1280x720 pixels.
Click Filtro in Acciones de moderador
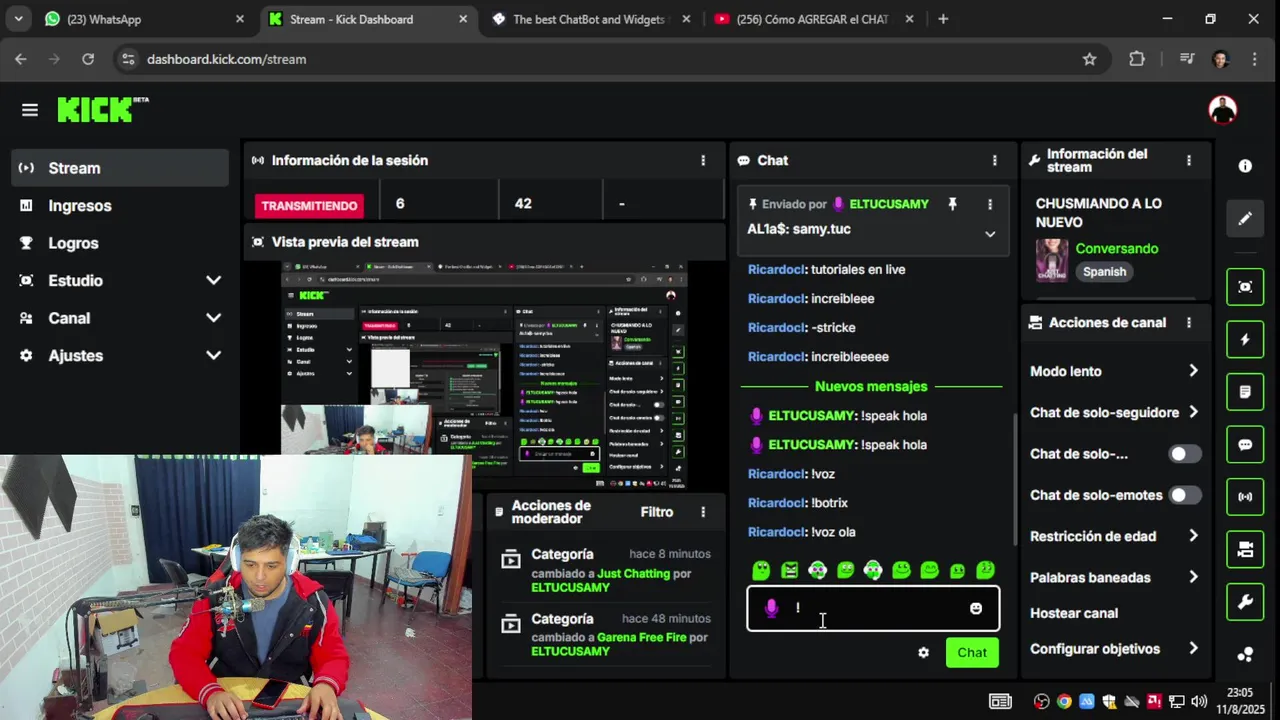pos(657,512)
